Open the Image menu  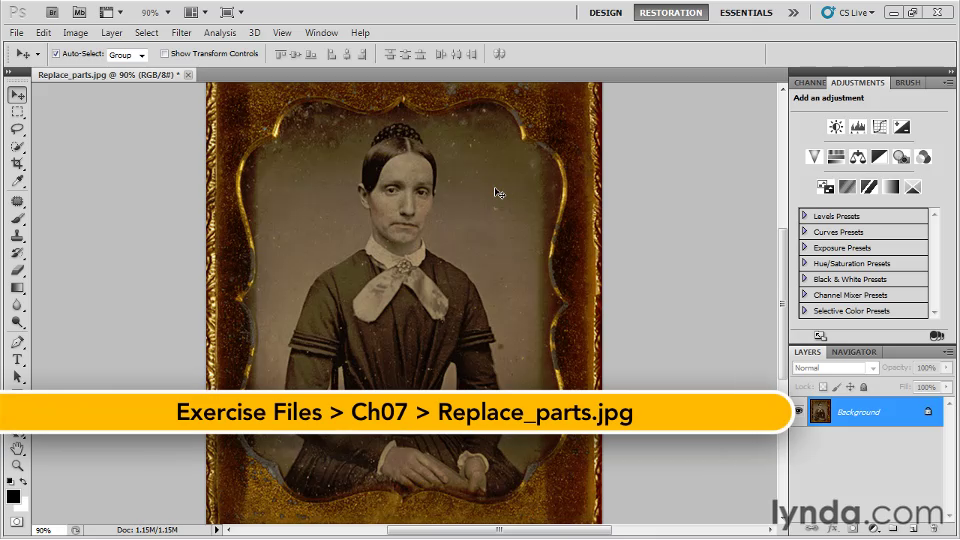(x=75, y=33)
